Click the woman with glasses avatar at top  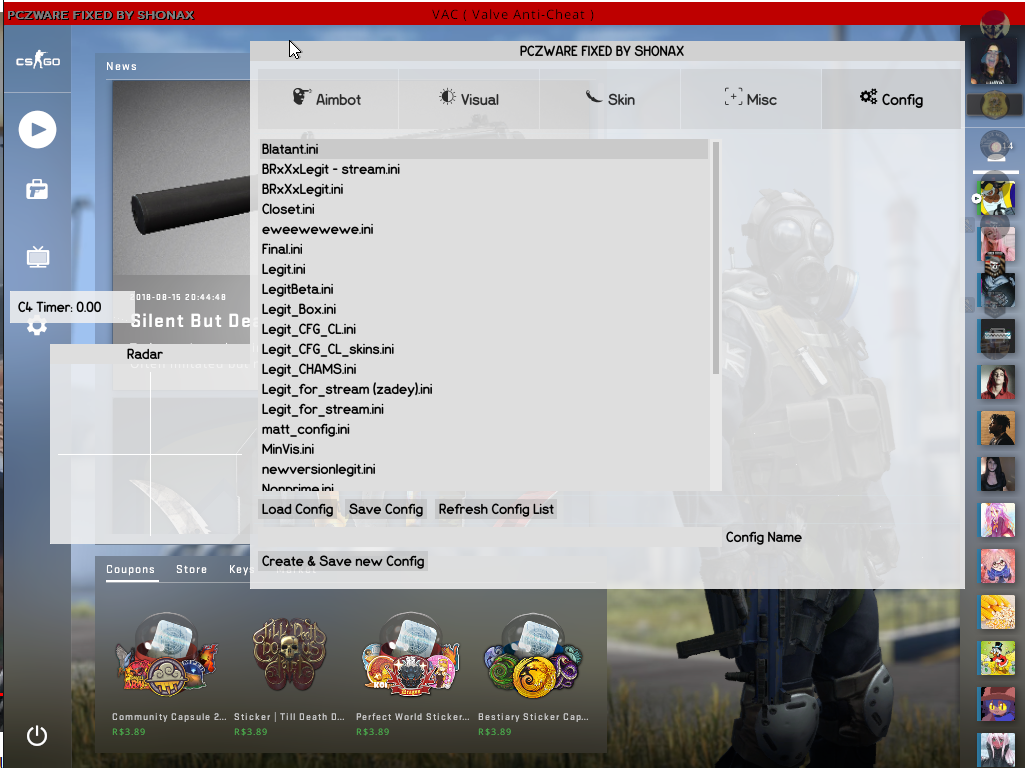pyautogui.click(x=994, y=62)
